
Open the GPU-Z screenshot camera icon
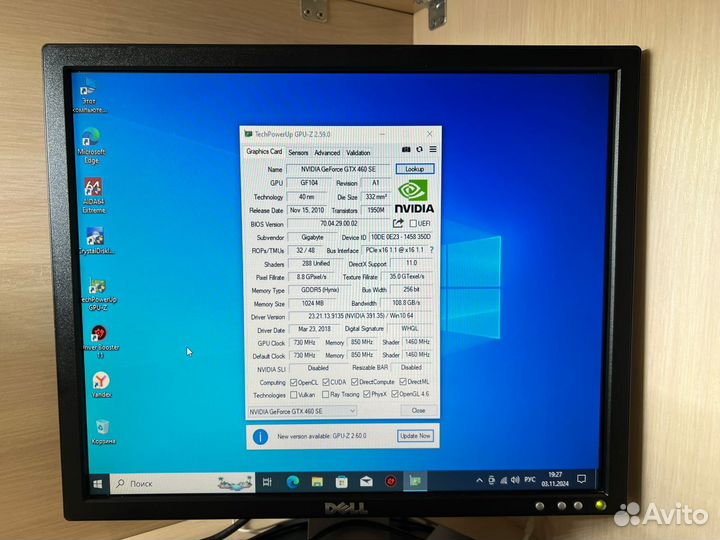(406, 149)
